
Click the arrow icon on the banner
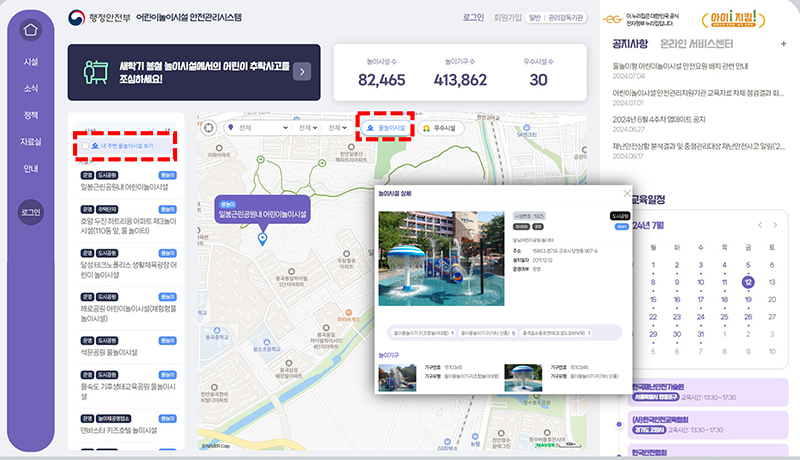[302, 71]
